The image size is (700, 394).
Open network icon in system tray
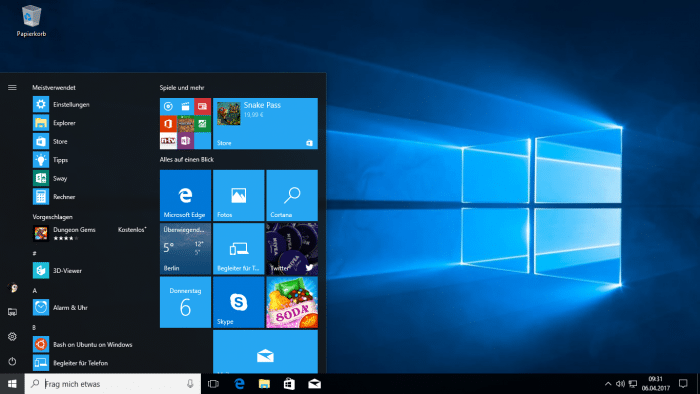coord(633,384)
